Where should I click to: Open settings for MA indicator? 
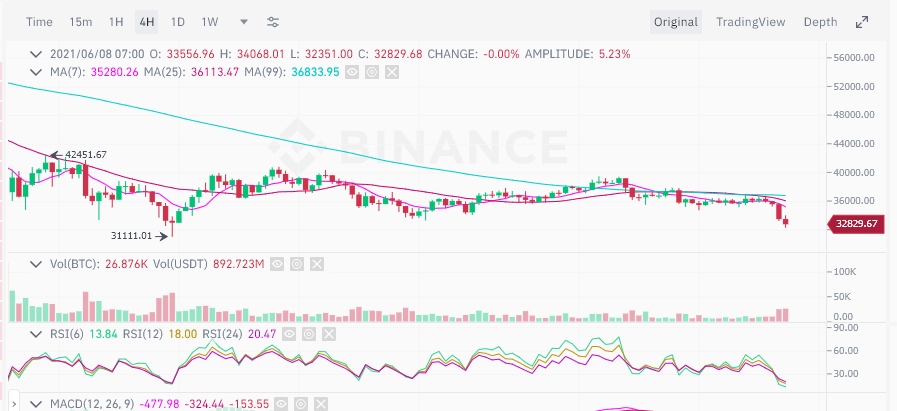[371, 72]
